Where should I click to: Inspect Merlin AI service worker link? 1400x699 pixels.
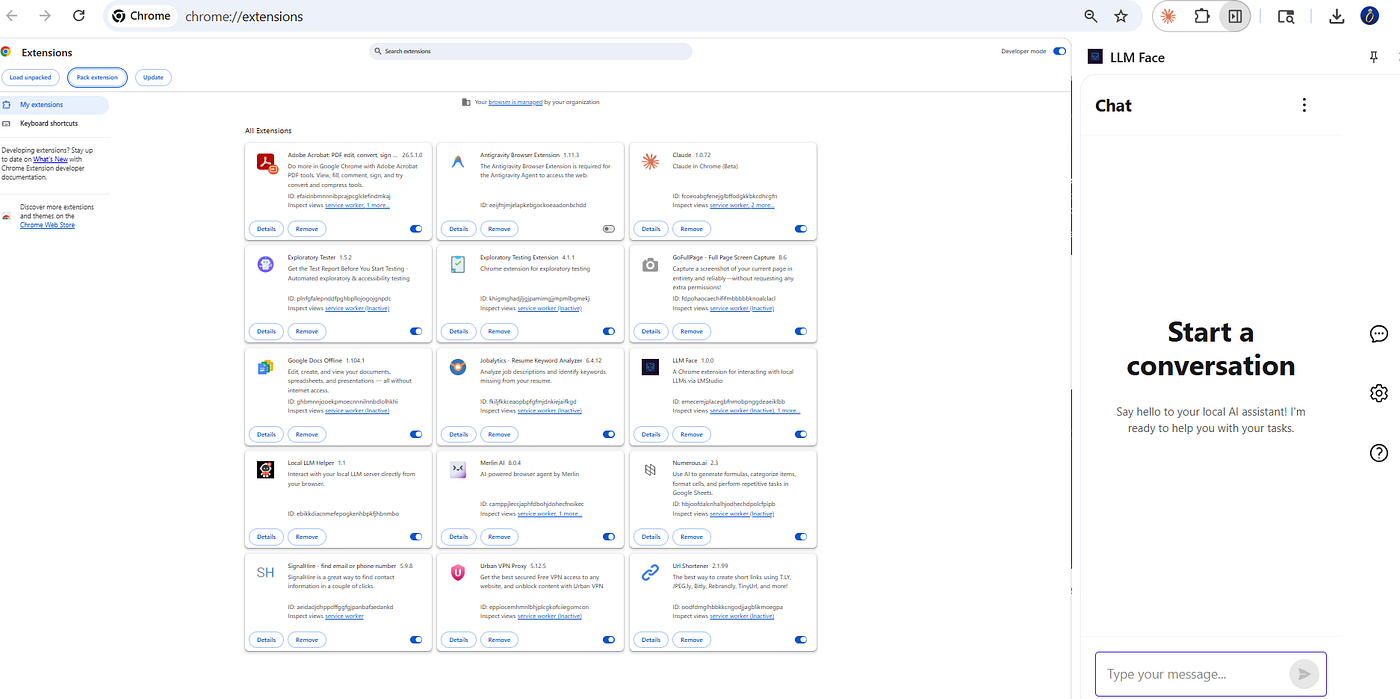[x=549, y=513]
